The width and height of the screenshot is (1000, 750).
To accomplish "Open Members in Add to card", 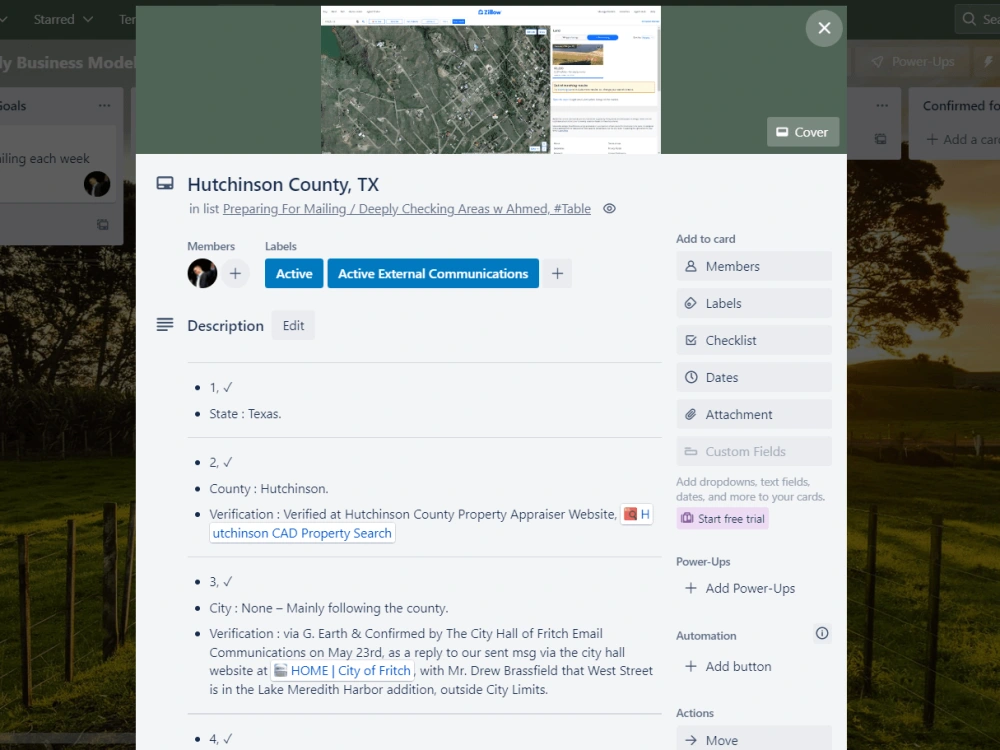I will (754, 267).
